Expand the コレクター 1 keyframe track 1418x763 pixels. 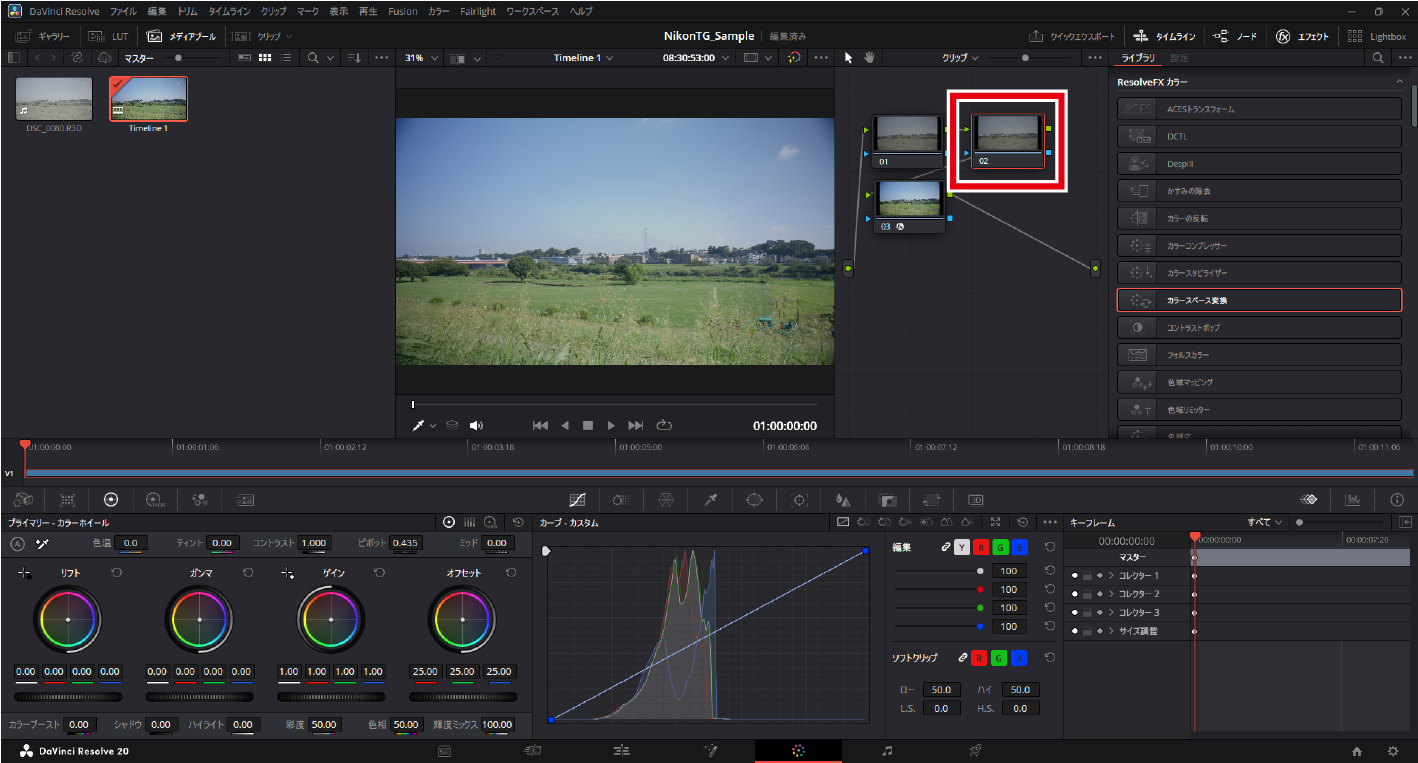[1110, 576]
